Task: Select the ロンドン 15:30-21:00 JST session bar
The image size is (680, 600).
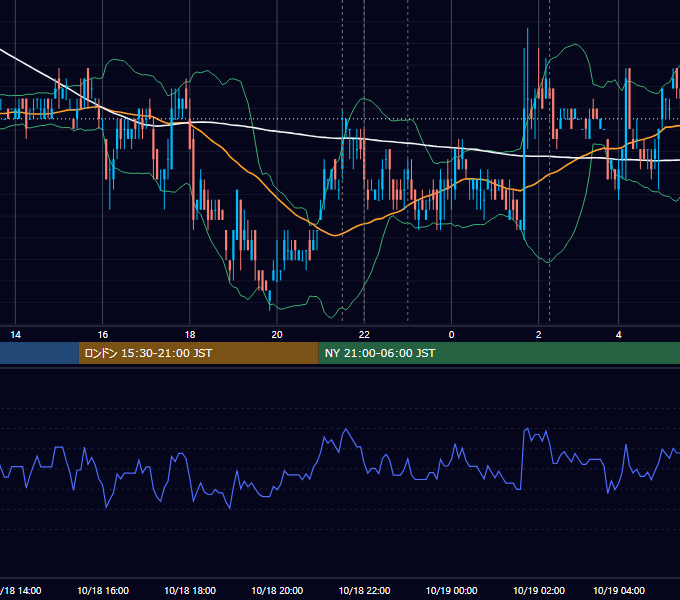Action: pyautogui.click(x=199, y=353)
